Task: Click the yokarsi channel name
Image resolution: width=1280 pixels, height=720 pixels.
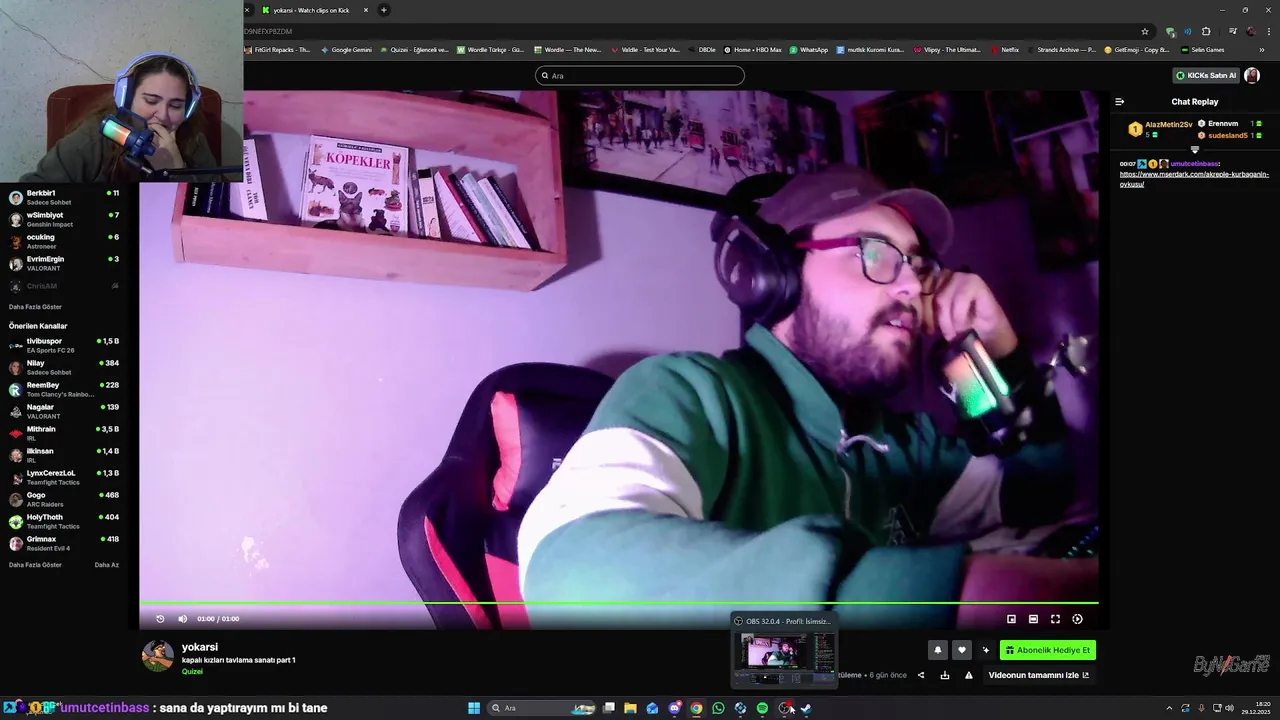Action: (x=200, y=647)
